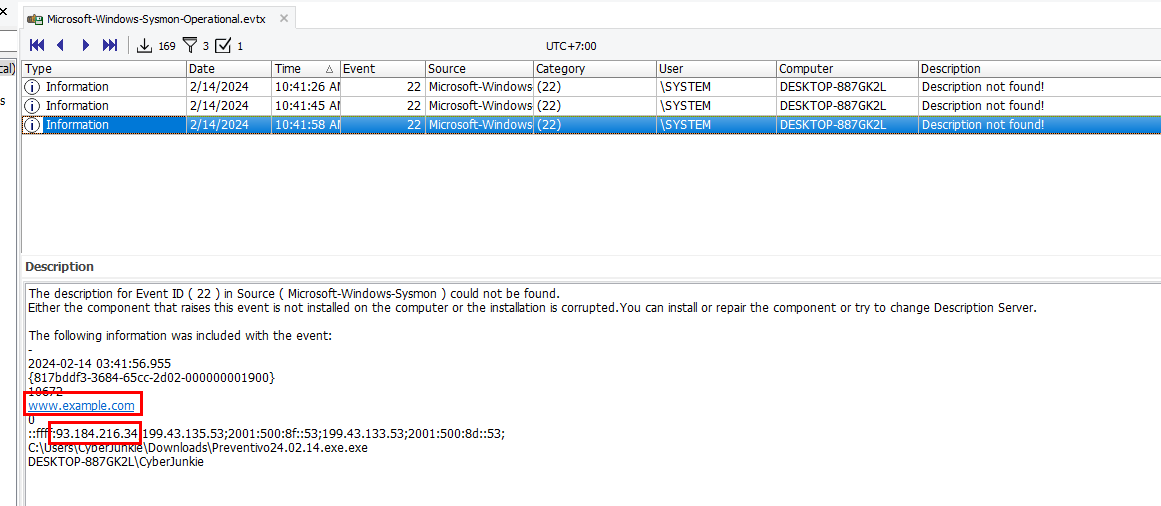Select the event logged at 10:41:58
This screenshot has height=506, width=1161.
592,125
